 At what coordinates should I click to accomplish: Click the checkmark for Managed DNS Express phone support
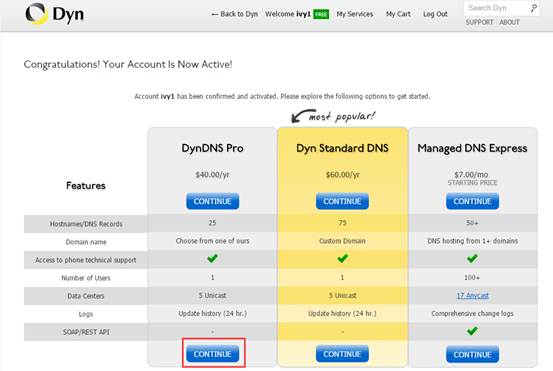tap(472, 259)
